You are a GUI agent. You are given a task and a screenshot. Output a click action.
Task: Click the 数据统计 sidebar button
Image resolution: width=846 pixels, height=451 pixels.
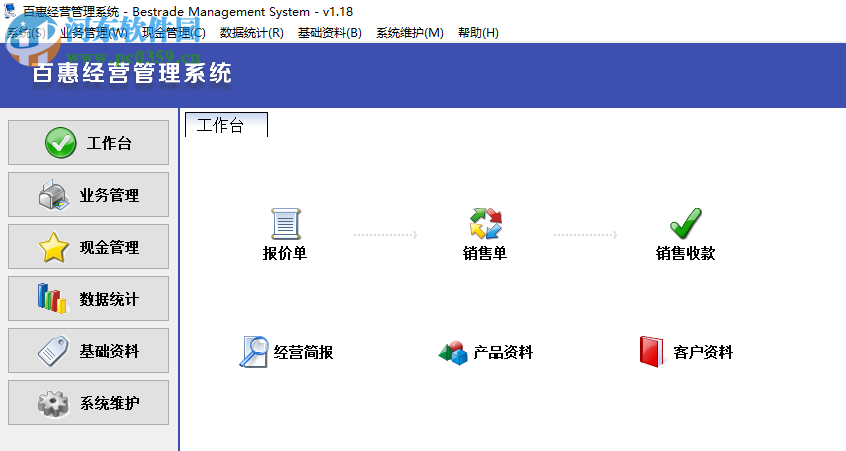(88, 298)
